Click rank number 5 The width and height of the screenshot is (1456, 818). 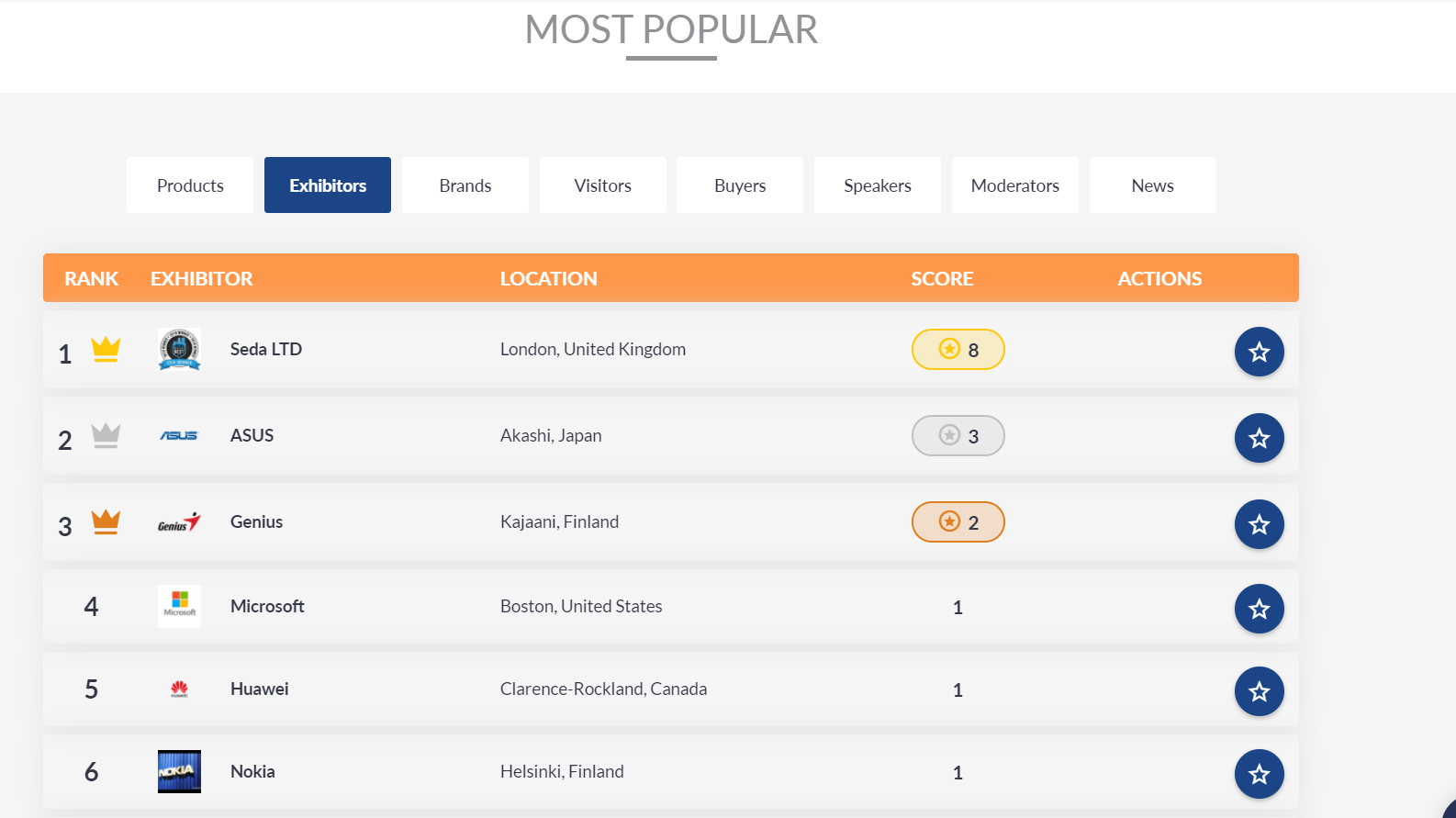point(91,689)
